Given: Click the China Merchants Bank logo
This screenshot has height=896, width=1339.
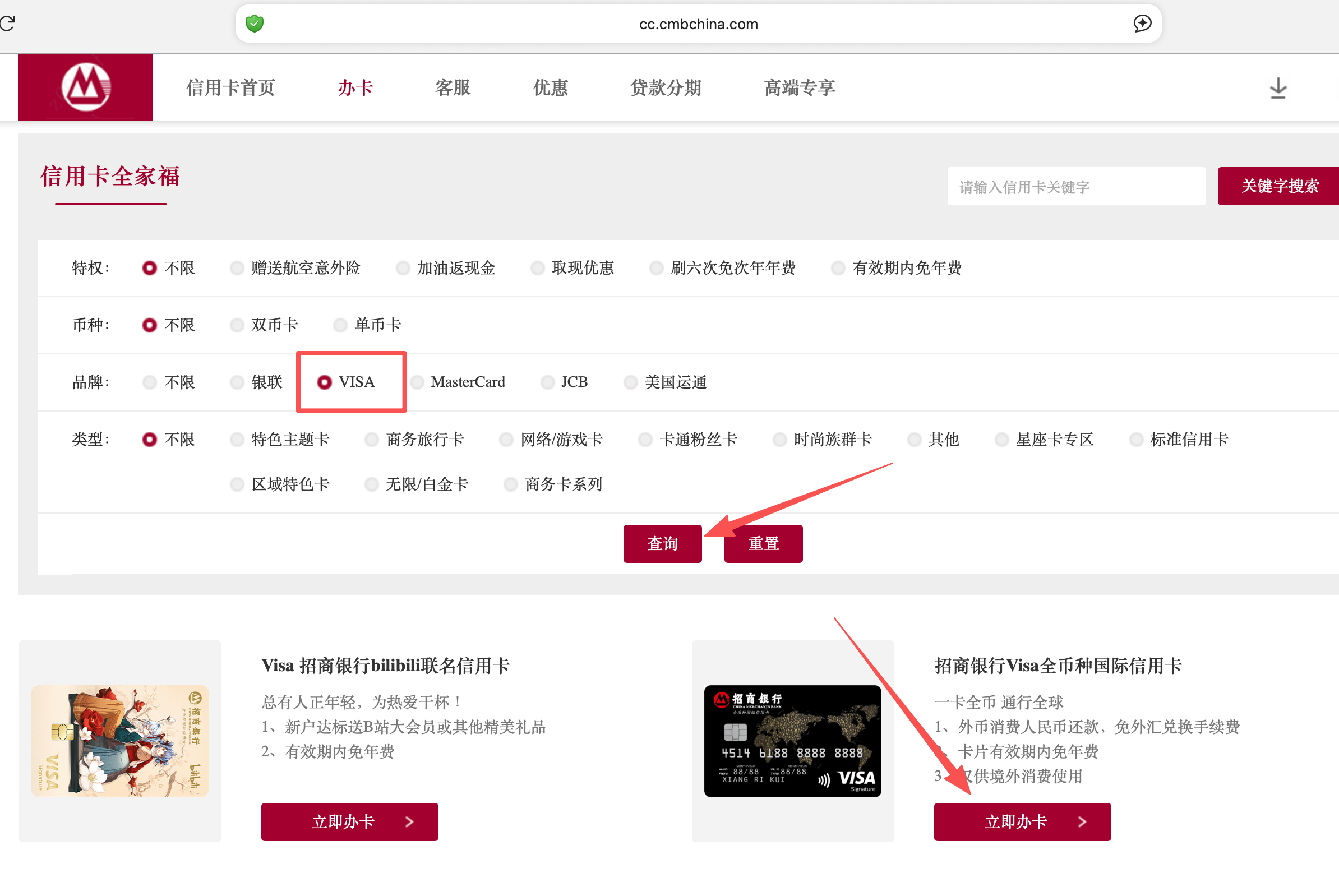Looking at the screenshot, I should [x=85, y=87].
